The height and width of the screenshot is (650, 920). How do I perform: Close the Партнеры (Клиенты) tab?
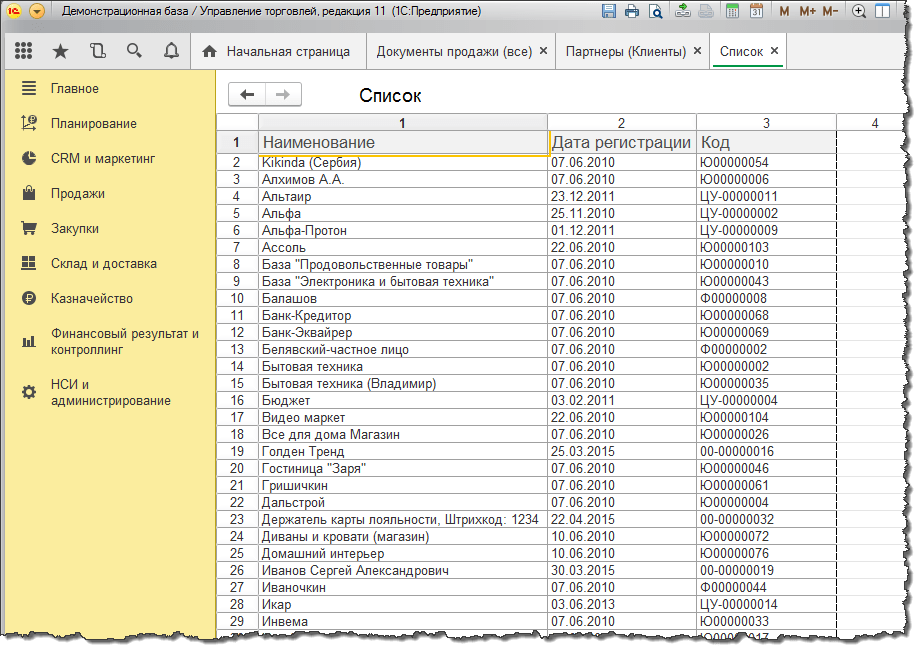click(x=697, y=51)
